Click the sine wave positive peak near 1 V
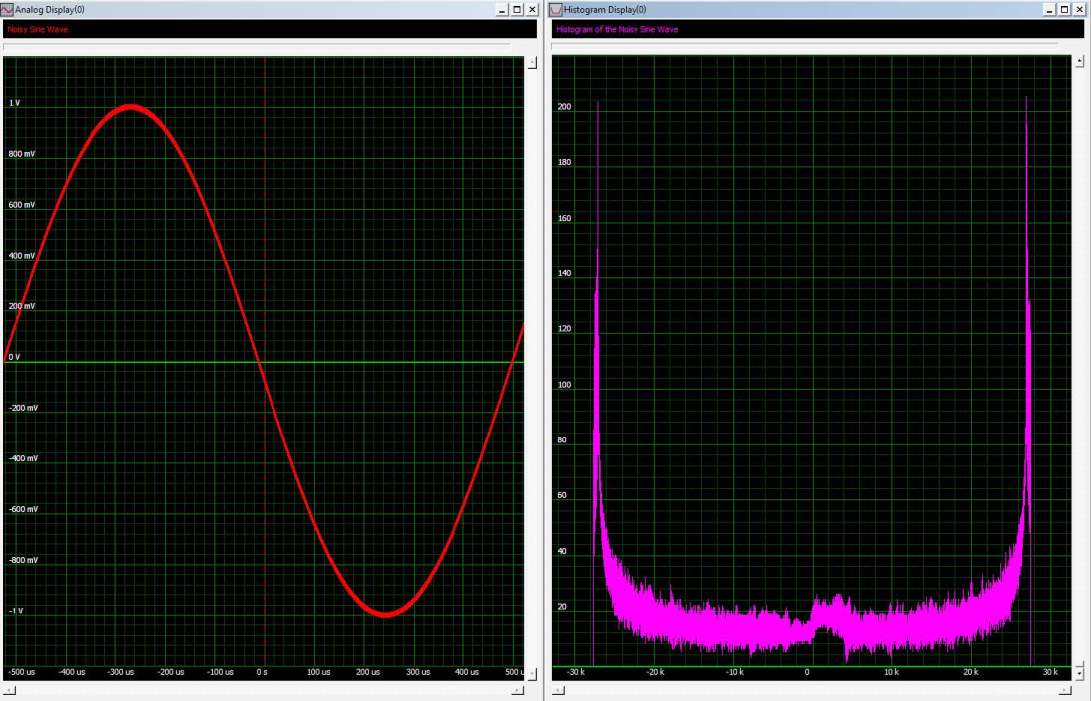The image size is (1091, 701). (130, 107)
